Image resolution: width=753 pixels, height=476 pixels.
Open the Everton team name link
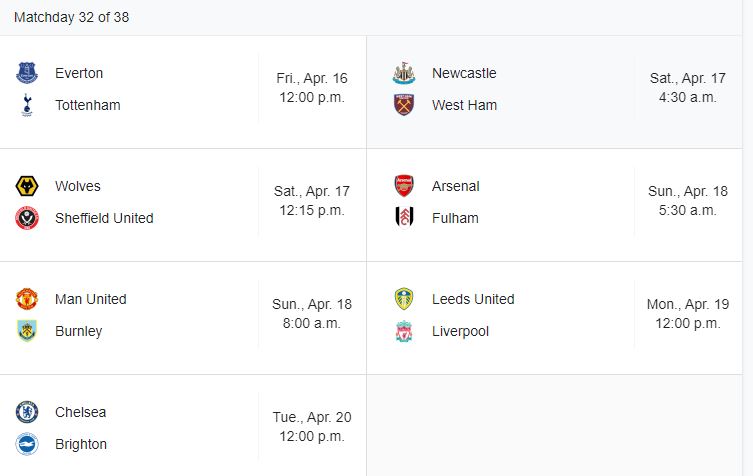pos(79,73)
